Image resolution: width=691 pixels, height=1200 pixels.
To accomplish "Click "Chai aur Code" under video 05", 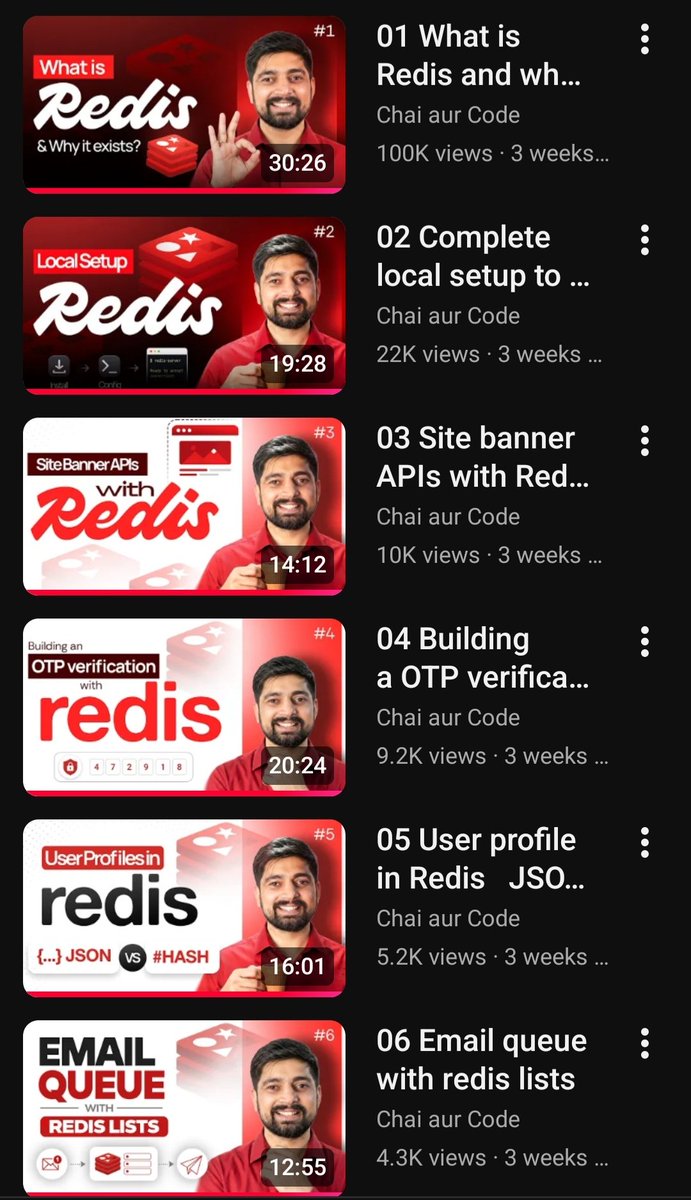I will coord(448,918).
